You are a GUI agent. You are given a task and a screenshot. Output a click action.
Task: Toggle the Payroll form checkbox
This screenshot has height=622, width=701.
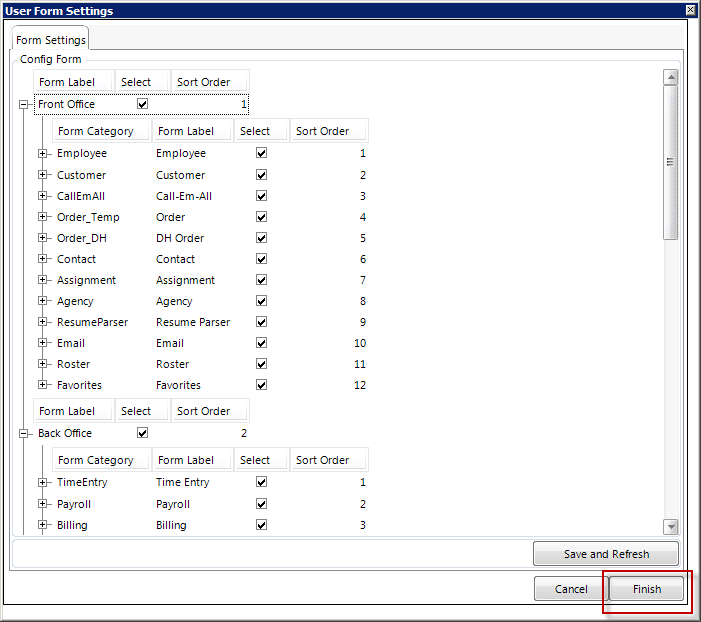coord(262,504)
